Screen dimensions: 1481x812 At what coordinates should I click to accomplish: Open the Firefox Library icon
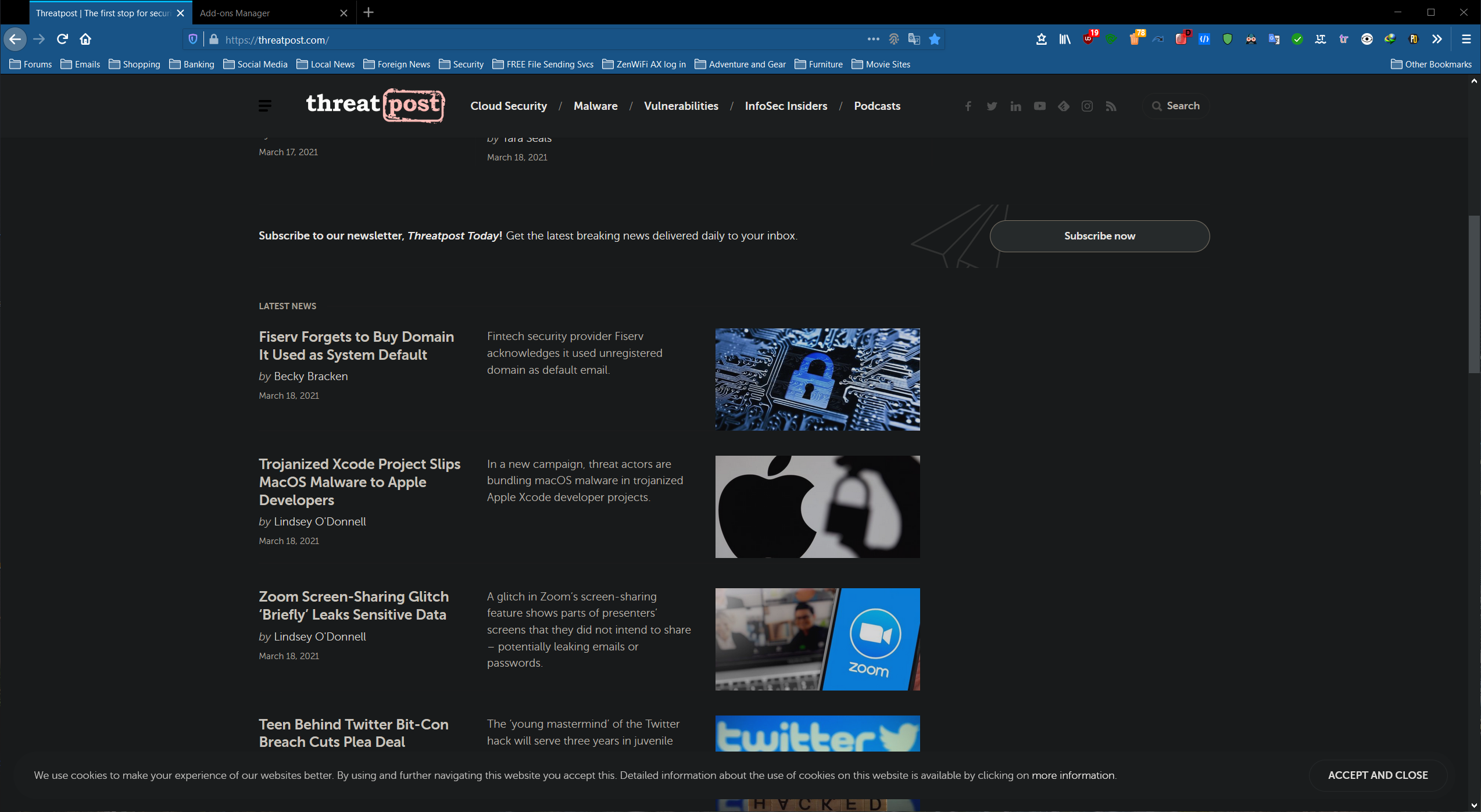[x=1064, y=40]
